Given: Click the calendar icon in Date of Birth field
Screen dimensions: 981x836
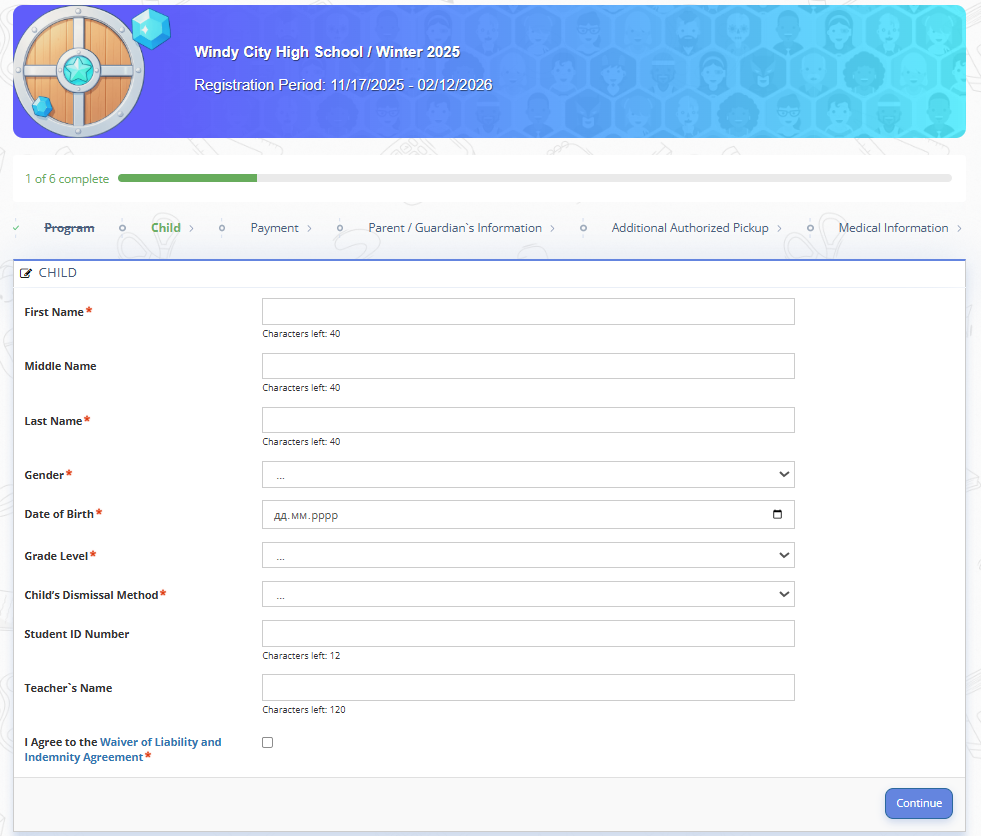Looking at the screenshot, I should [x=779, y=514].
